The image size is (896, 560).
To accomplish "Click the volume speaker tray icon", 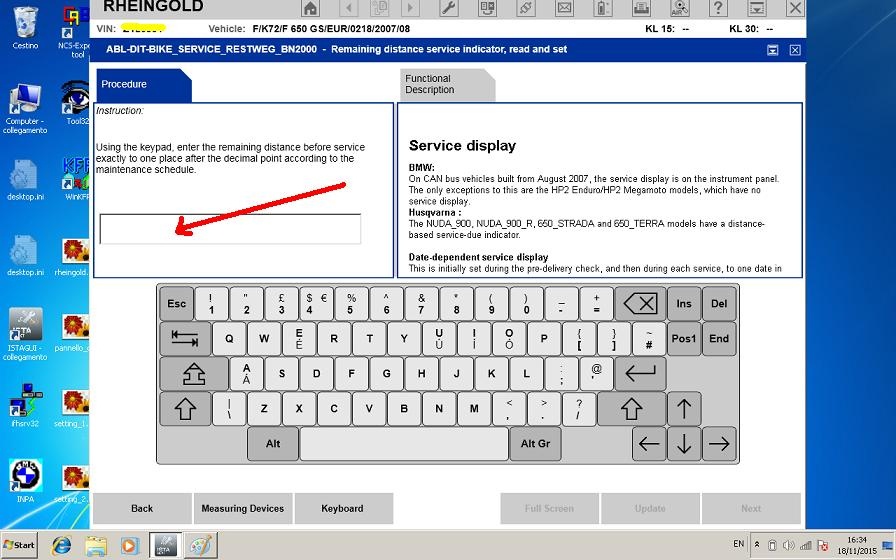I will coord(789,545).
